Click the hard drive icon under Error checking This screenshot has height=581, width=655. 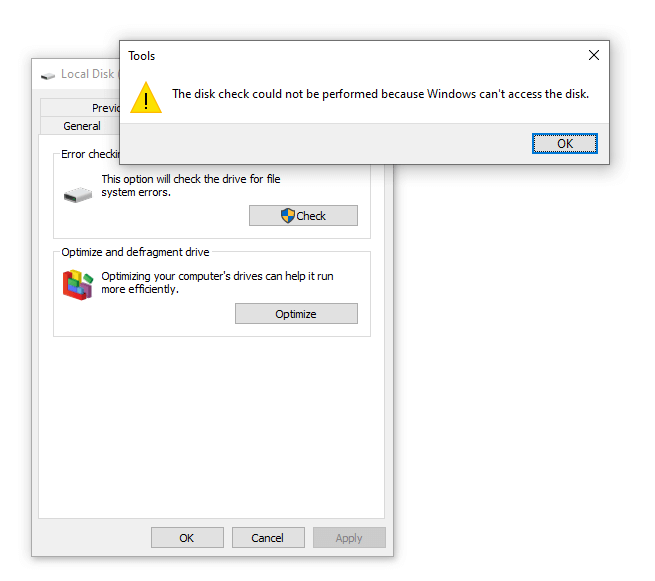coord(76,194)
